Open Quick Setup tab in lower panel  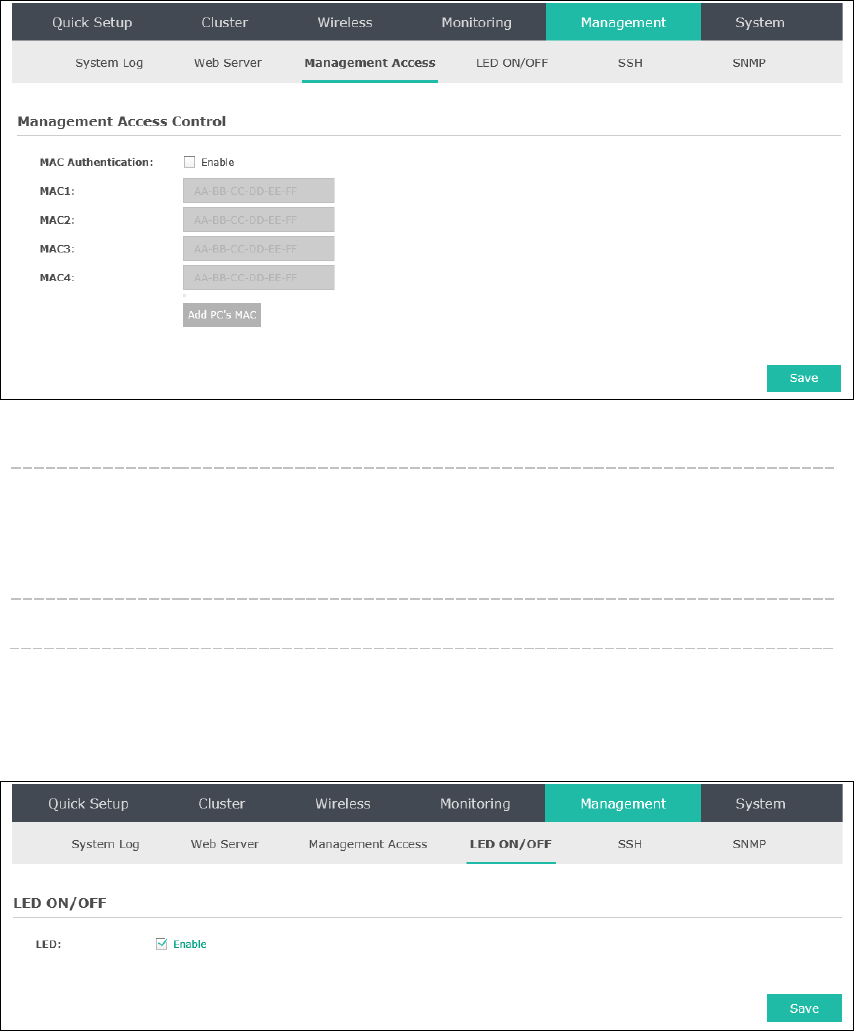click(88, 803)
